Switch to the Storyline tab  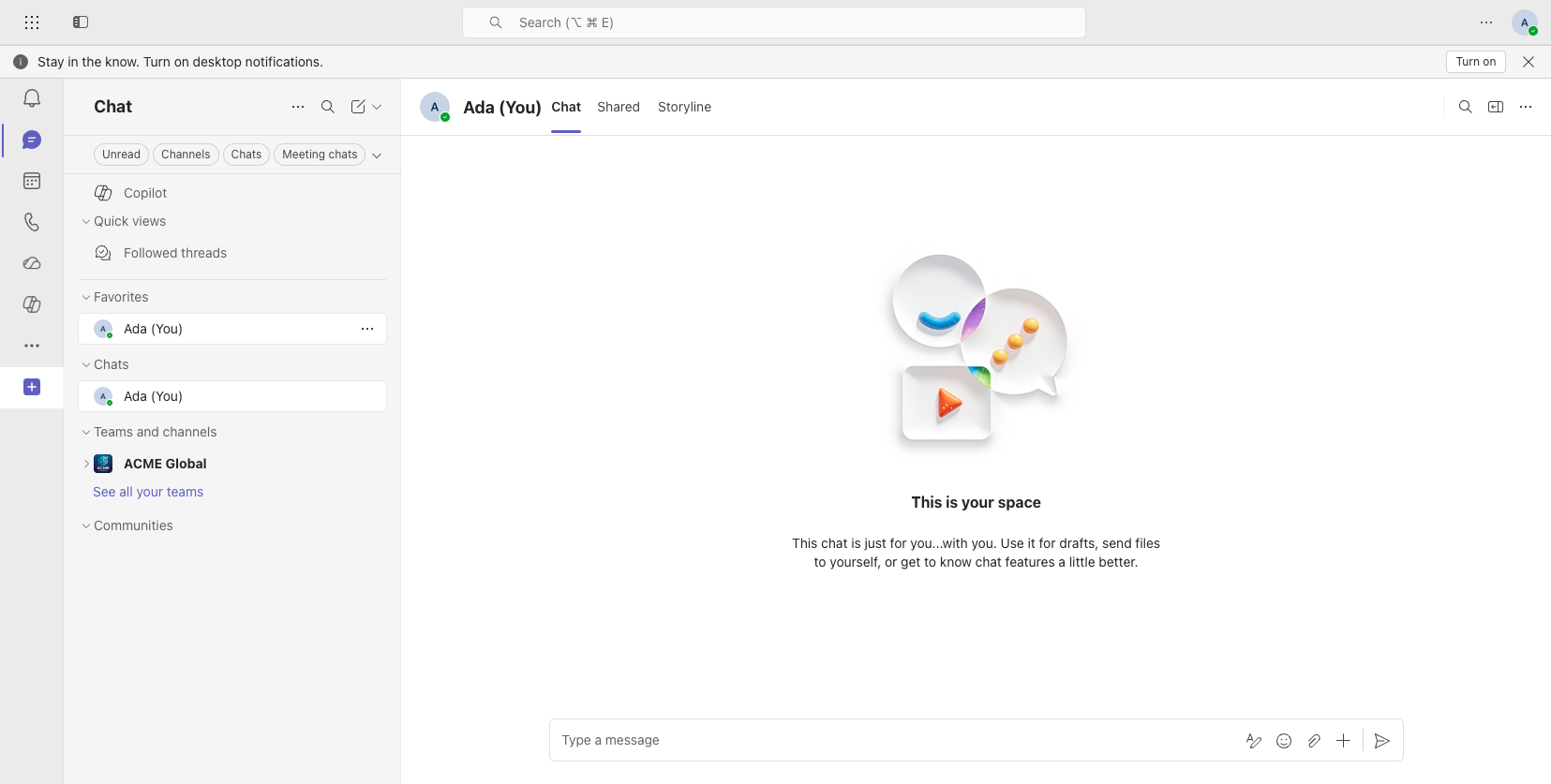pos(684,107)
